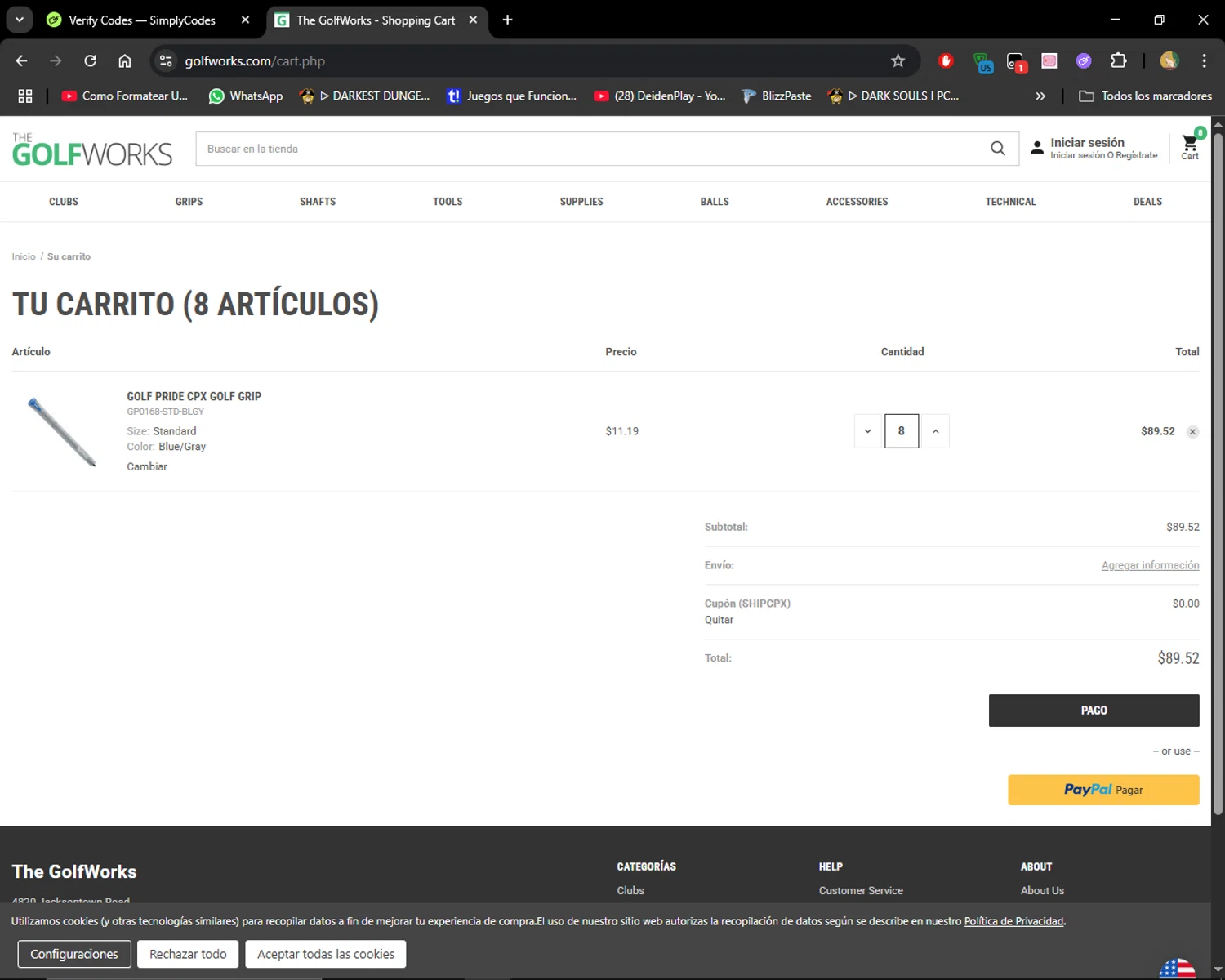Click Iniciar sesión link

click(1087, 142)
